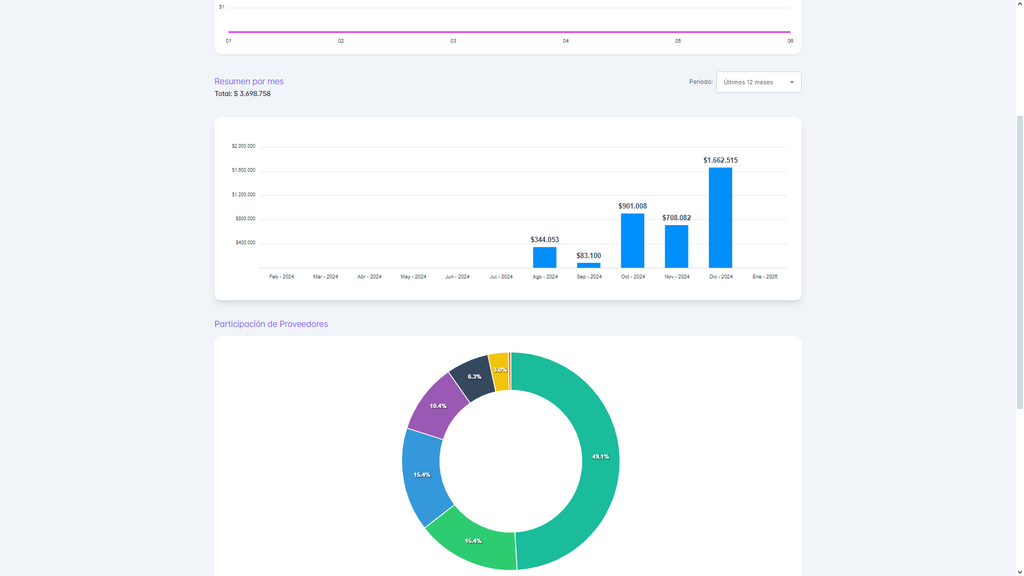The image size is (1024, 576).
Task: Click the Nov - 2024 bar worth $708.082
Action: coord(676,246)
